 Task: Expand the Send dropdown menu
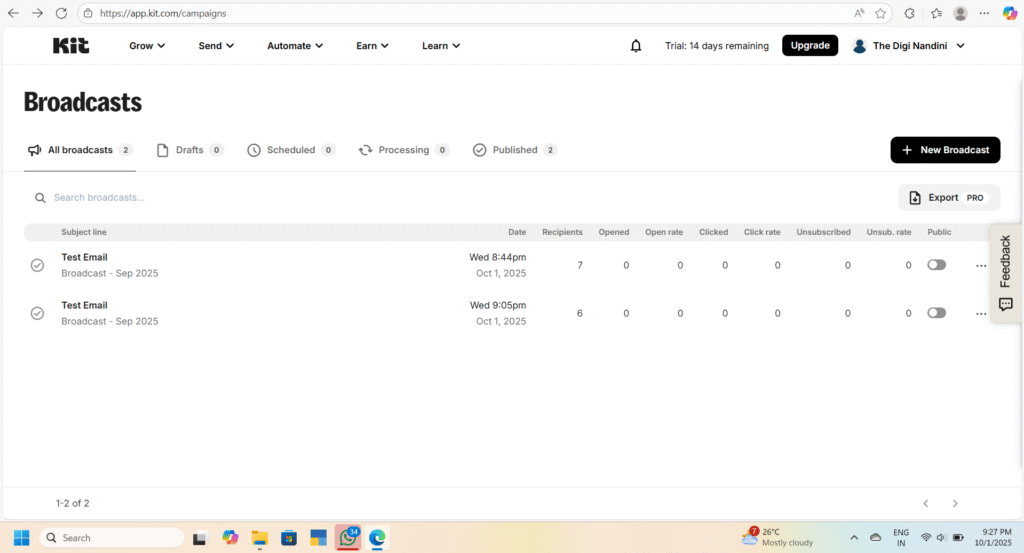[216, 46]
